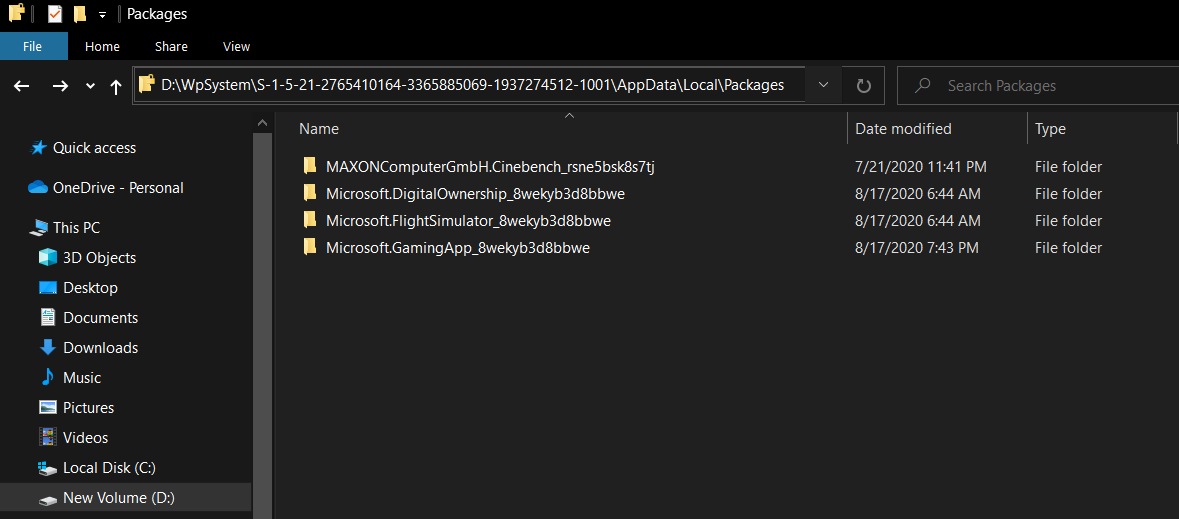Click the 8/17/2020 7:43 PM date cell
This screenshot has width=1179, height=519.
917,247
